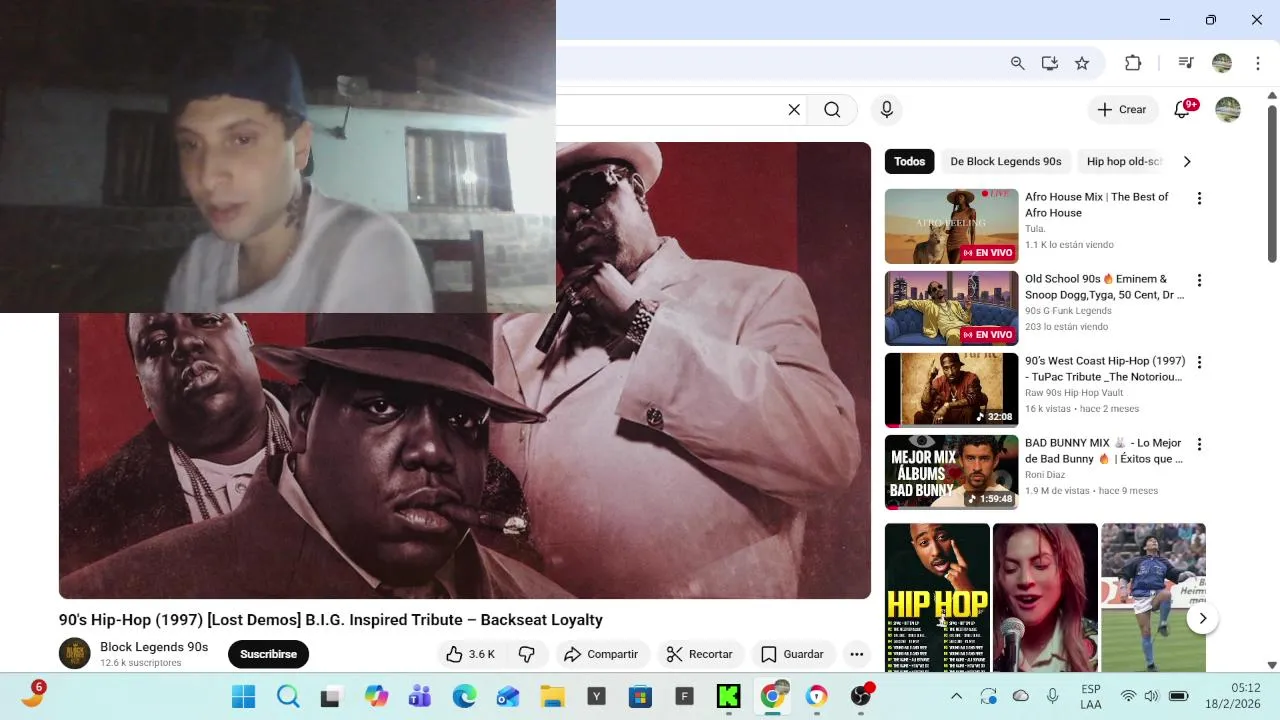Open Afro House Mix live thumbnail
Image resolution: width=1280 pixels, height=720 pixels.
[951, 226]
